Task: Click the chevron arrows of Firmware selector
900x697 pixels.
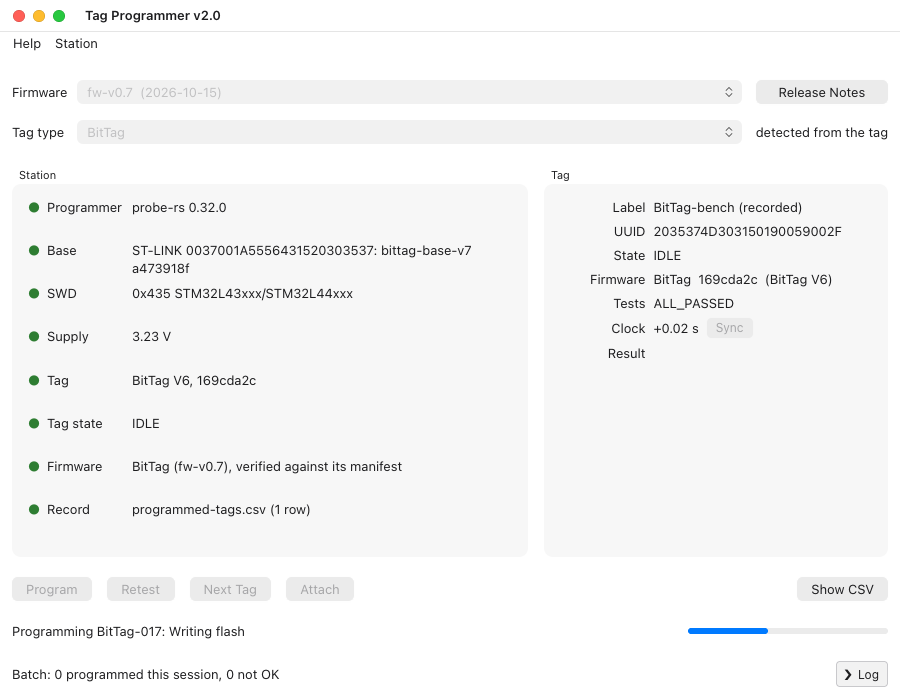Action: (x=728, y=92)
